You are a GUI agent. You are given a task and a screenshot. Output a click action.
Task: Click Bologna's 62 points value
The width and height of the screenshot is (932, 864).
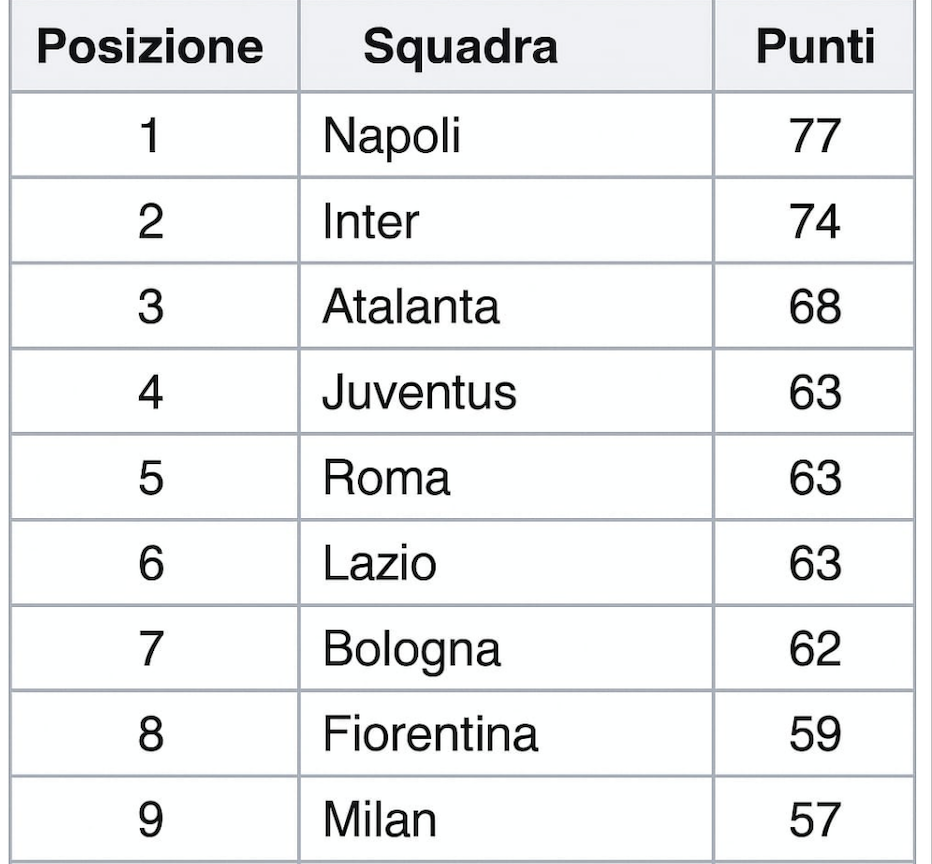click(x=815, y=648)
